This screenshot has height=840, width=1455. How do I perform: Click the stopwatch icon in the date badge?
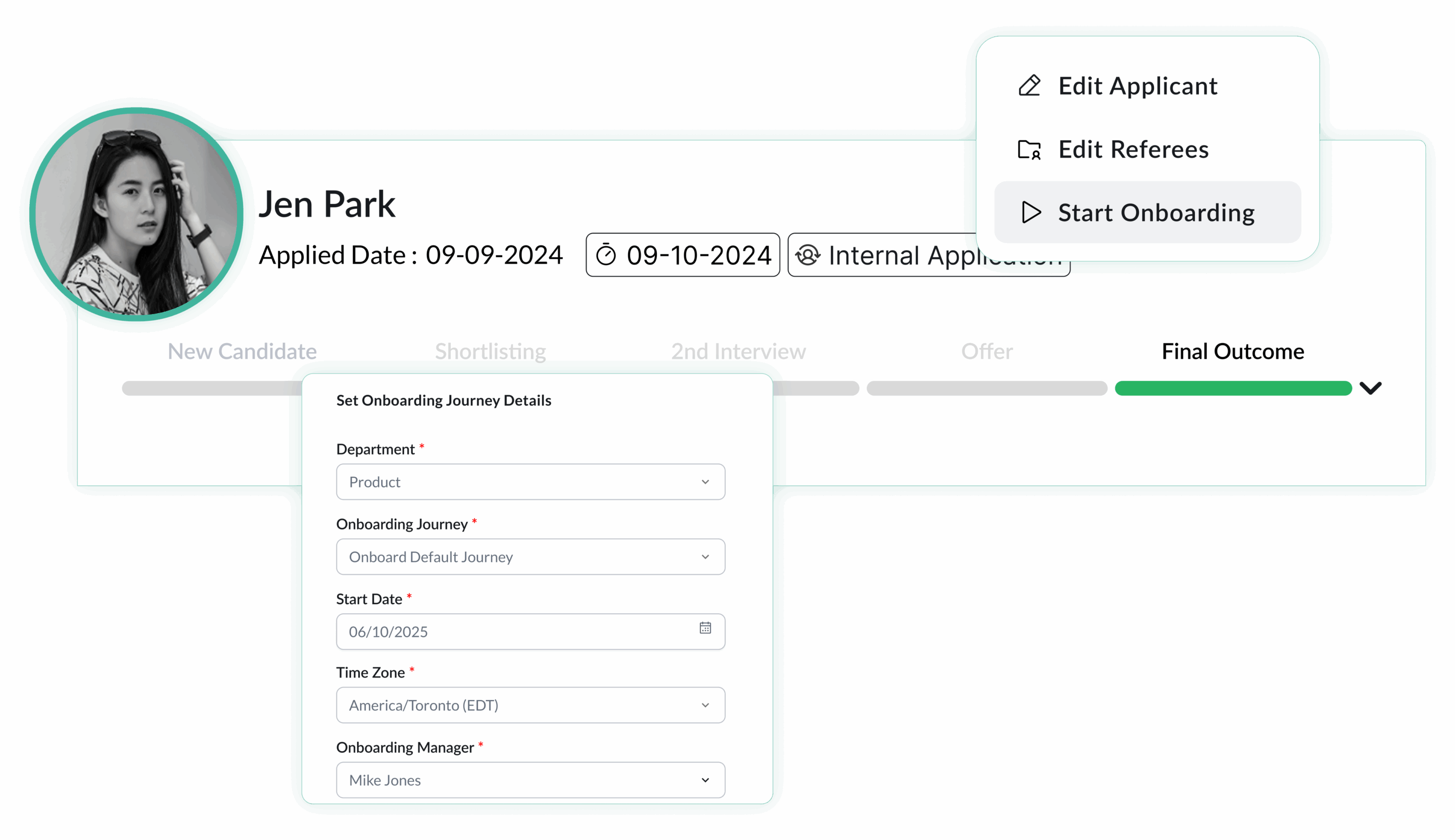tap(606, 255)
